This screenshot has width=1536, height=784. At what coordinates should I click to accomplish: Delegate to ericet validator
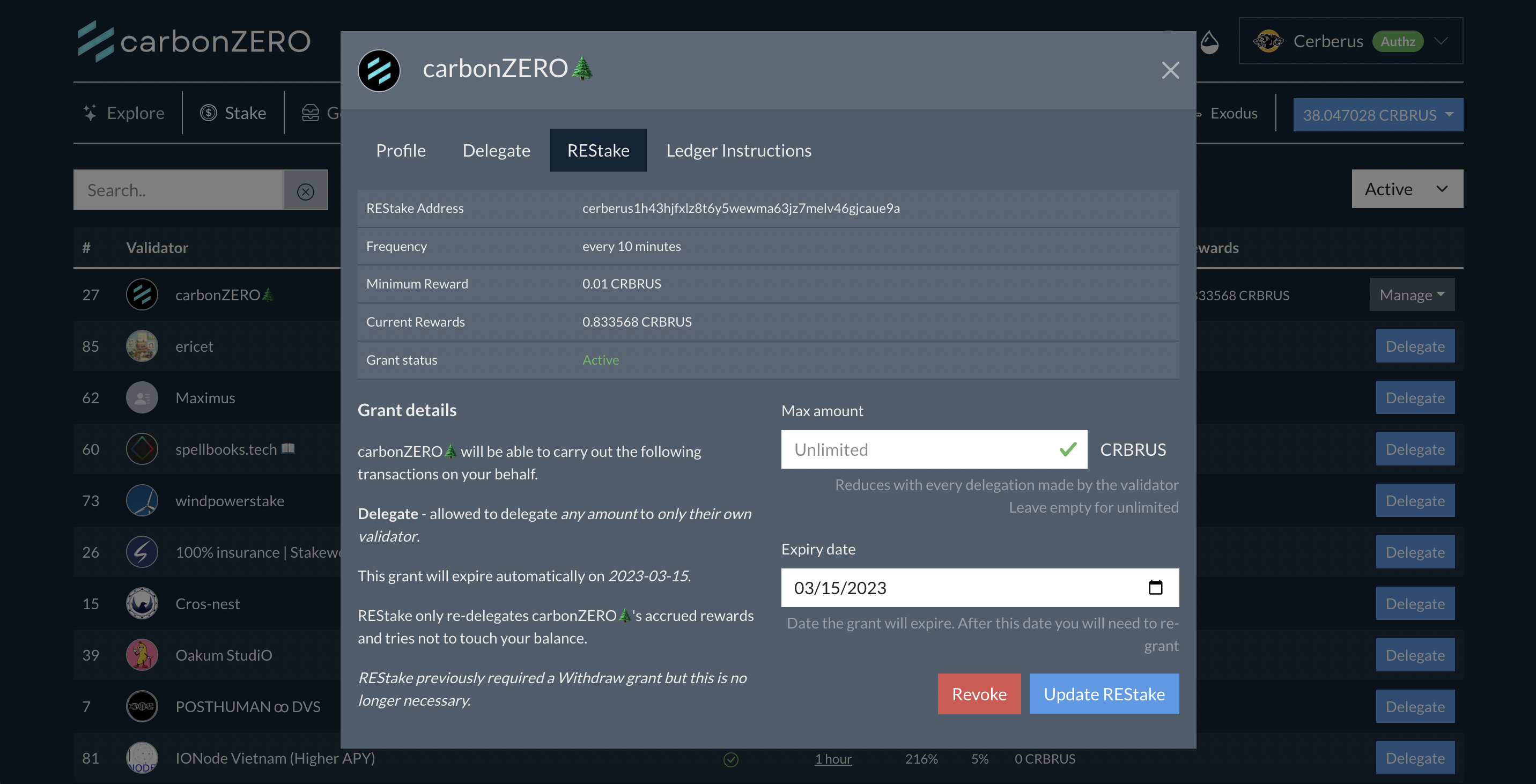pos(1415,346)
